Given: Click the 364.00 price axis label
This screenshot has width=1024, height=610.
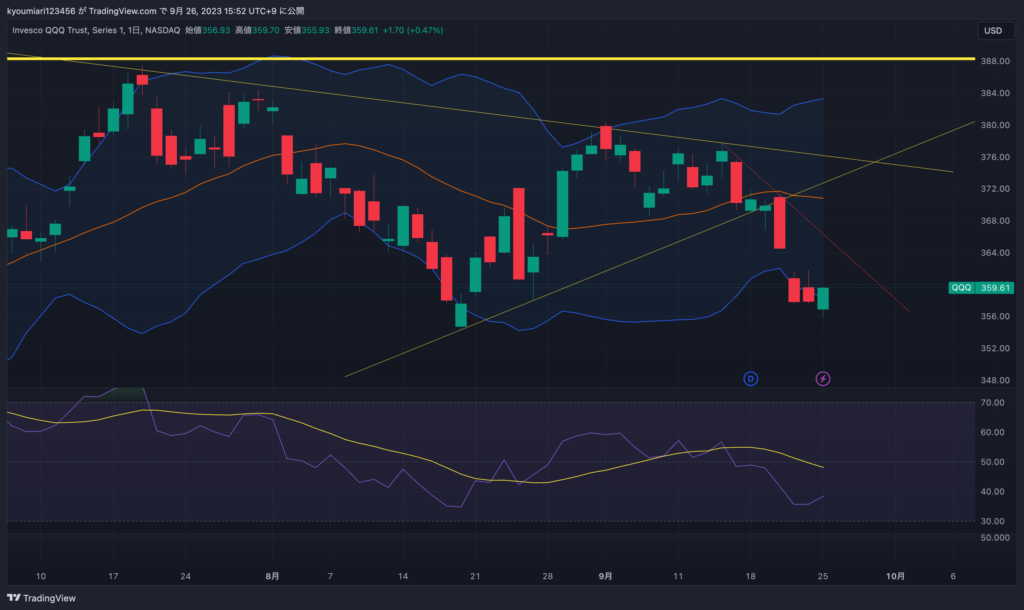Looking at the screenshot, I should (x=995, y=252).
